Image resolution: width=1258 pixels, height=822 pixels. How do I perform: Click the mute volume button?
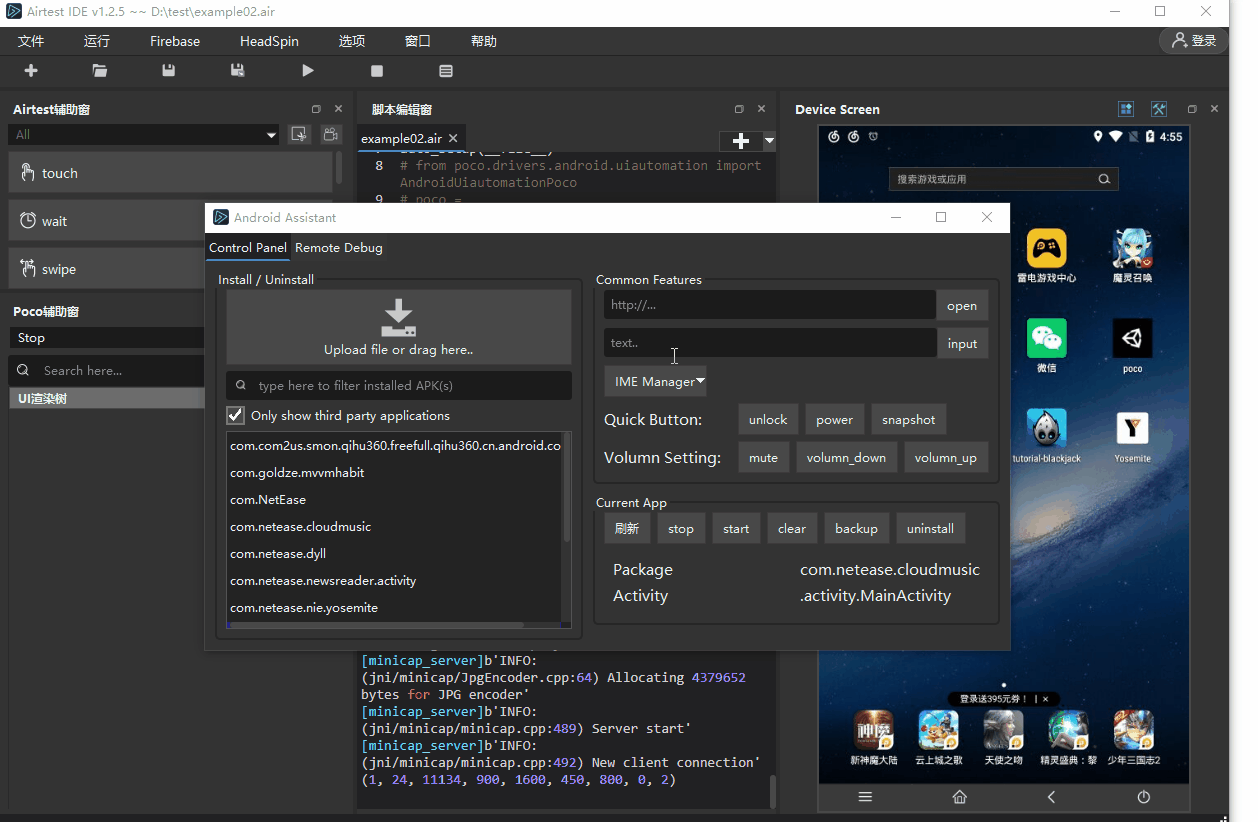pyautogui.click(x=763, y=458)
